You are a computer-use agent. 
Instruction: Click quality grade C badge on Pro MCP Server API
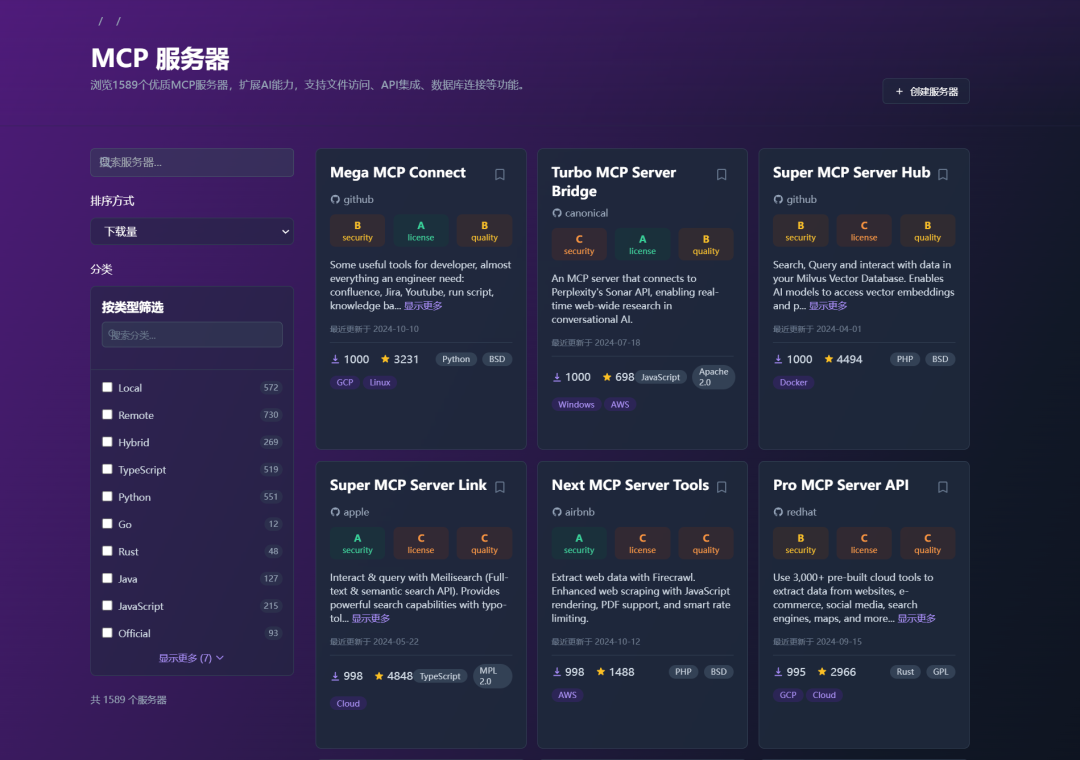[928, 544]
